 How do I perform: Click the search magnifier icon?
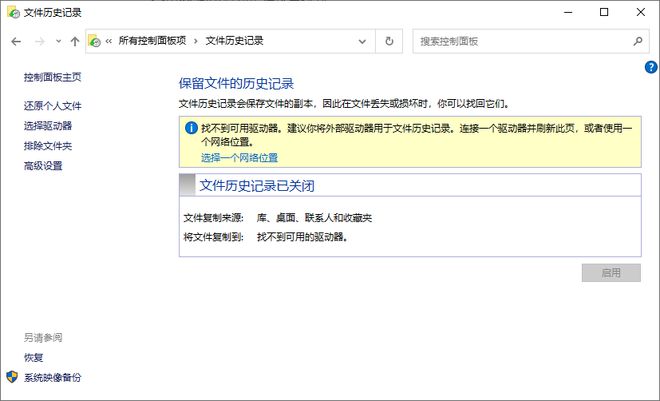click(x=638, y=41)
